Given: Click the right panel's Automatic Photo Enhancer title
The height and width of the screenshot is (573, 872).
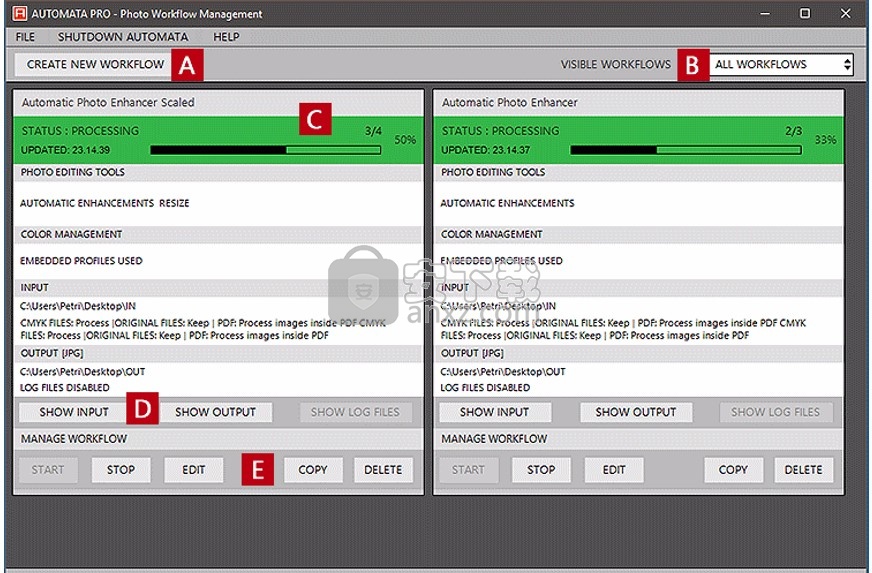Looking at the screenshot, I should (x=510, y=103).
